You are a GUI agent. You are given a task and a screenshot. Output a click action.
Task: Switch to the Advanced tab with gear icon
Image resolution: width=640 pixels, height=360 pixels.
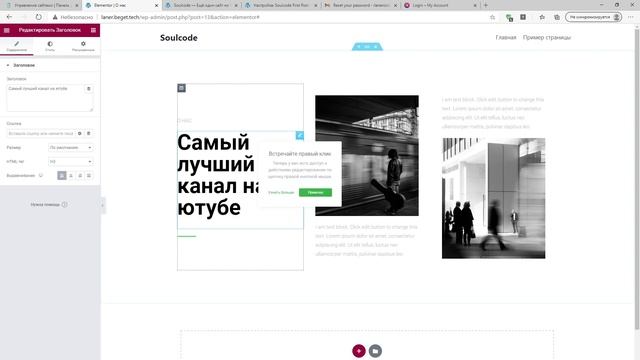click(83, 46)
